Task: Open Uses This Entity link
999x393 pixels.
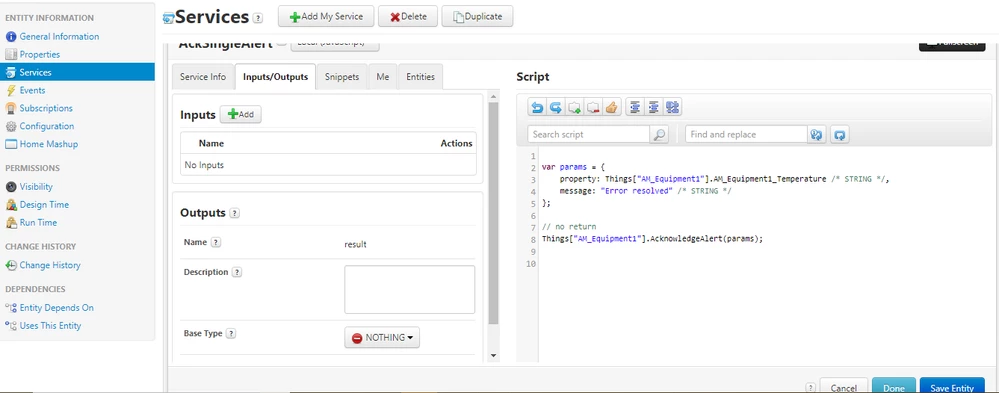Action: tap(50, 325)
